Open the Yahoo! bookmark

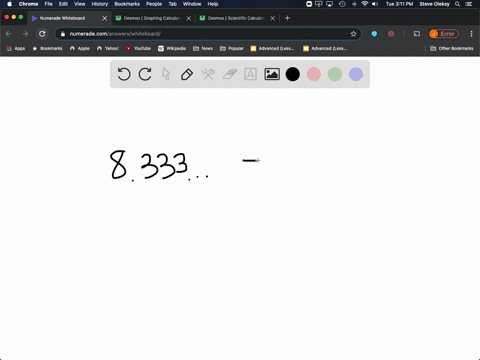pos(108,48)
